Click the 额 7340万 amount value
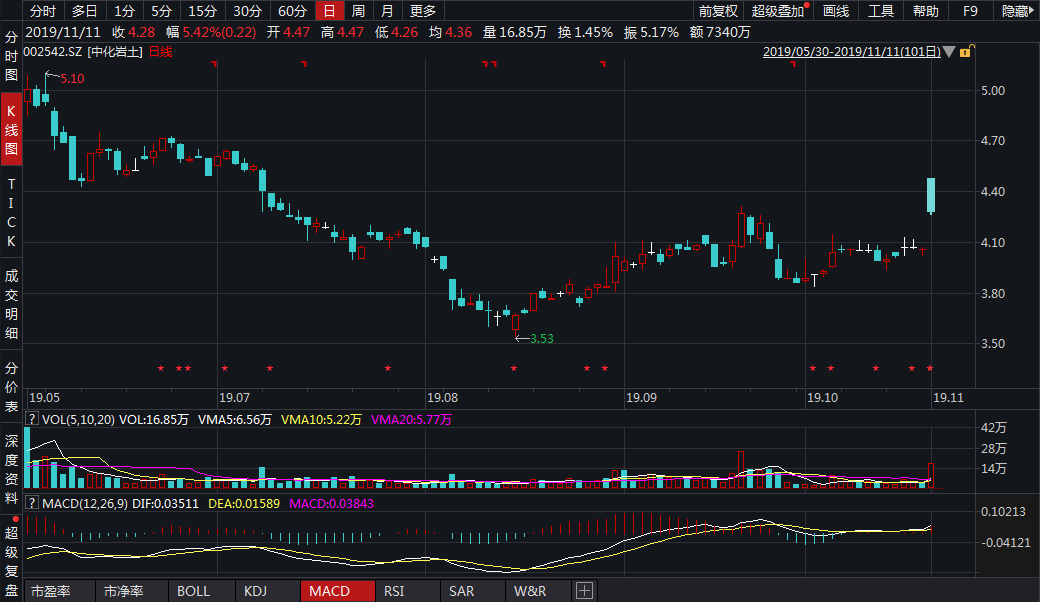The width and height of the screenshot is (1040, 602). (x=720, y=32)
